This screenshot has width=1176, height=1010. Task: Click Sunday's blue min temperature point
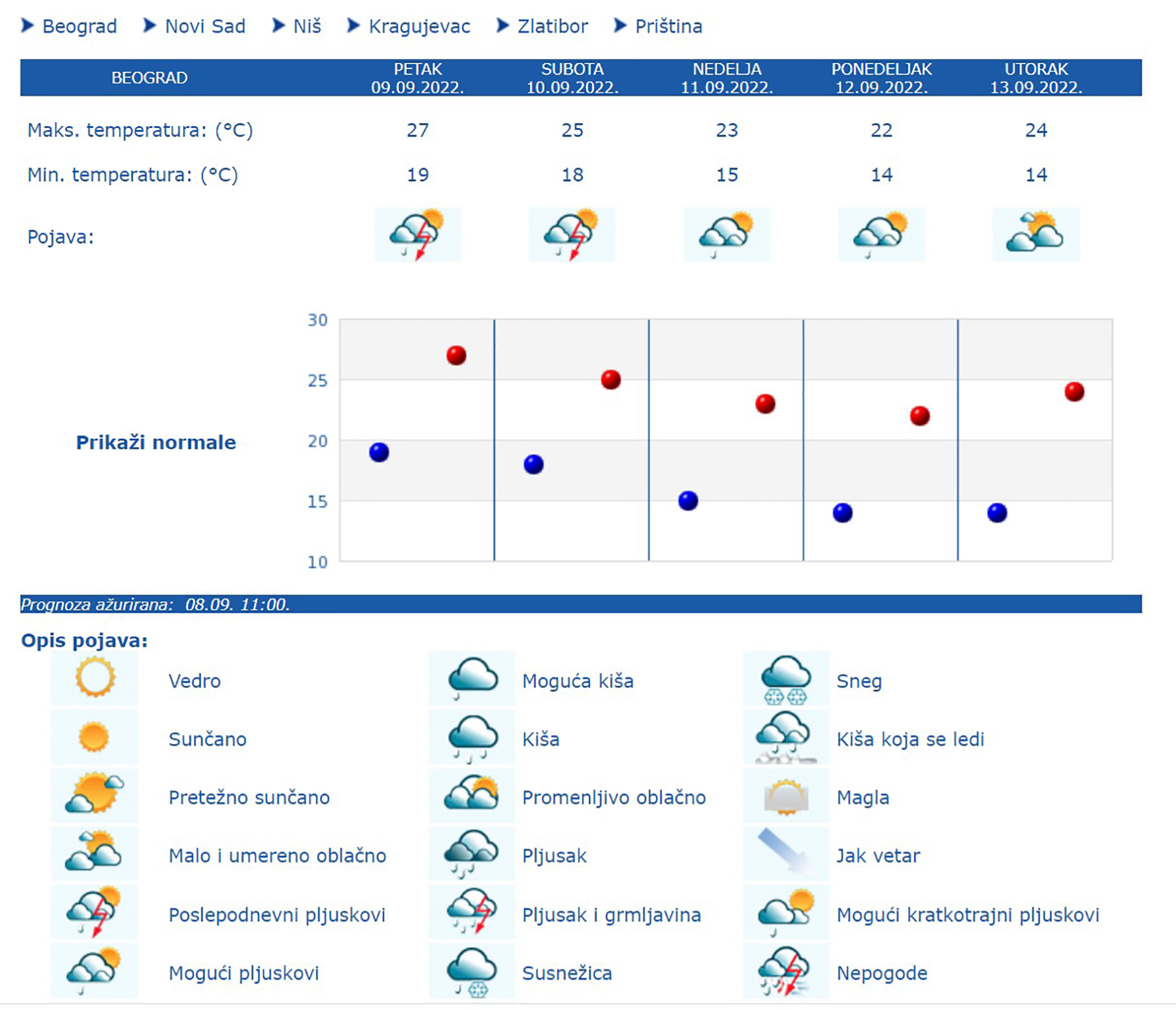pyautogui.click(x=688, y=500)
